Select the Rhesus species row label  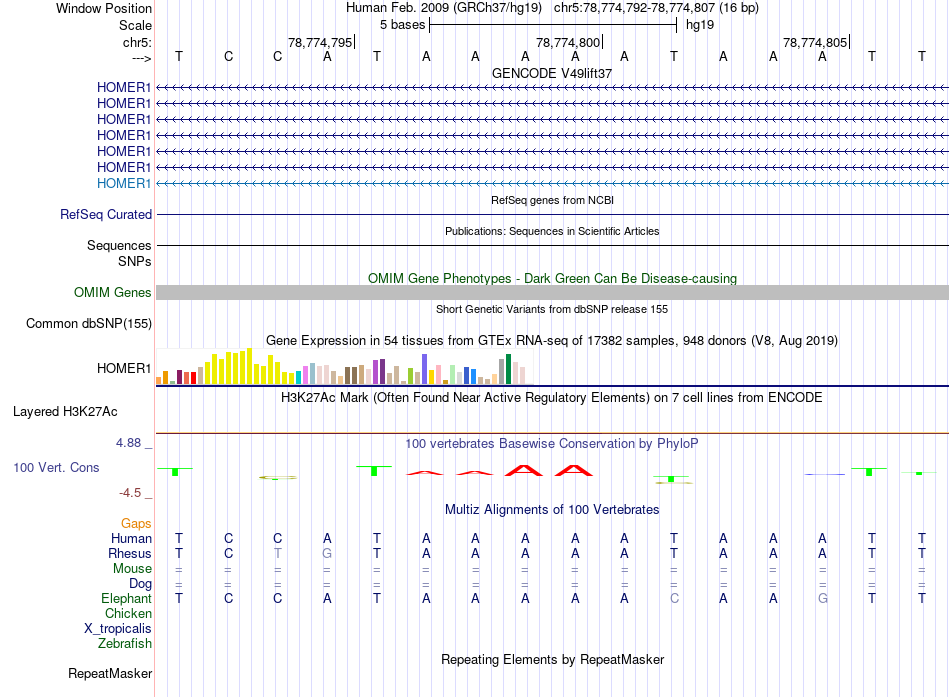[130, 553]
